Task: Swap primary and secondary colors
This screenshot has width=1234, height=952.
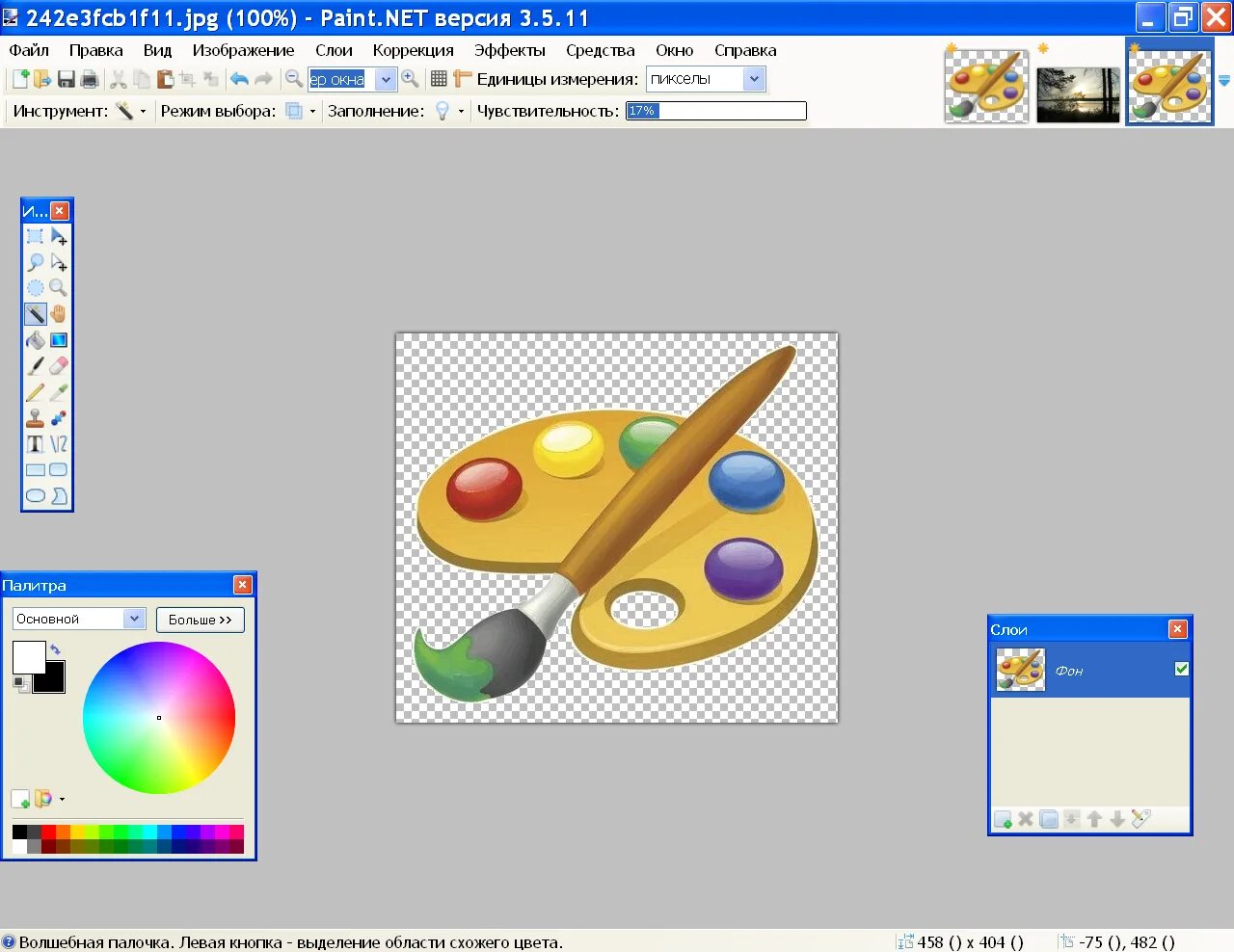Action: (56, 650)
